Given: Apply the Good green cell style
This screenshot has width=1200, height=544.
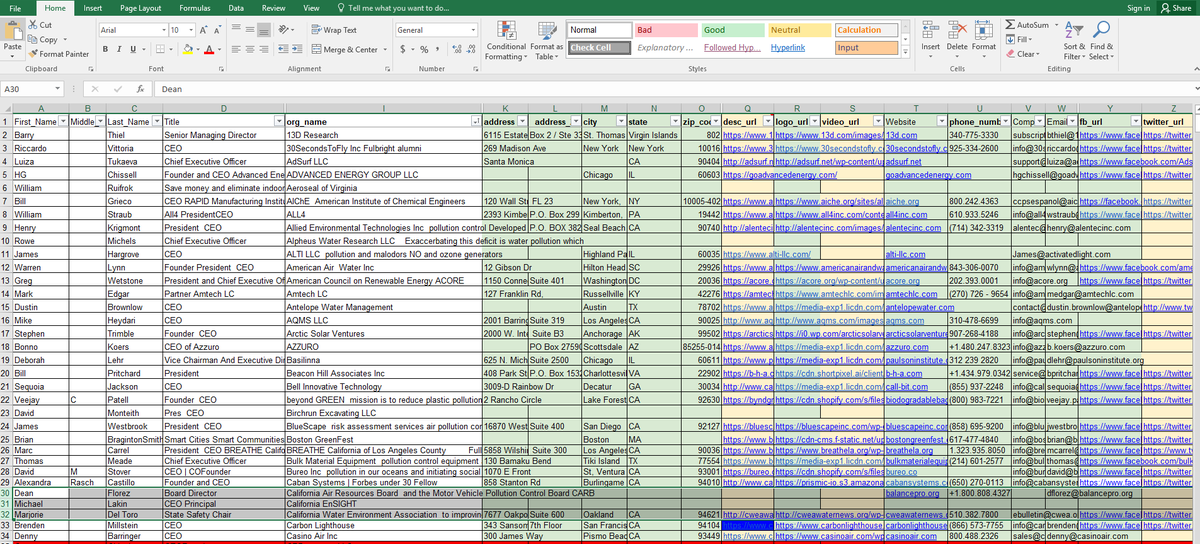Looking at the screenshot, I should click(x=731, y=30).
